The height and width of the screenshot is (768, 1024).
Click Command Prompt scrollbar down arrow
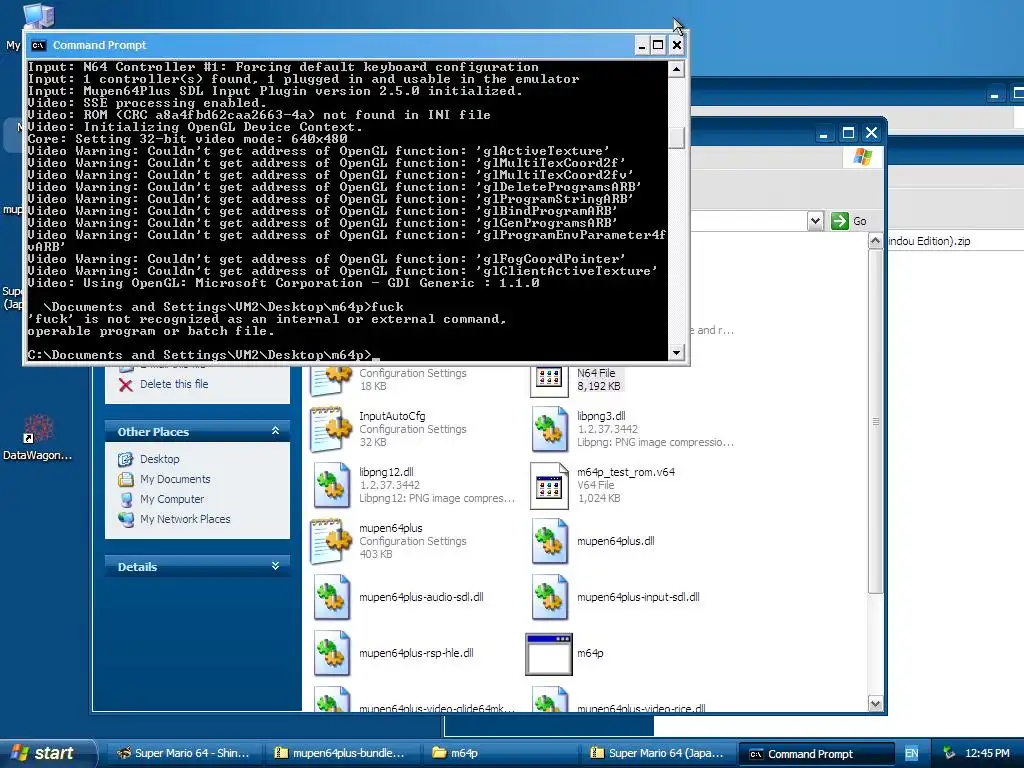pos(677,353)
